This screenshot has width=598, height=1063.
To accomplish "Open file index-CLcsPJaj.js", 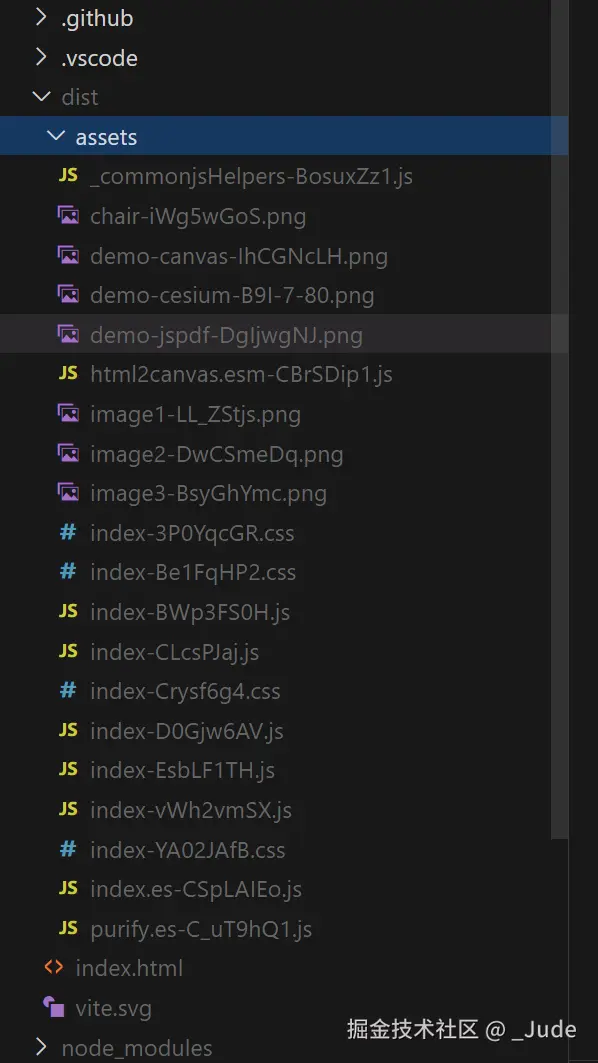I will (175, 651).
